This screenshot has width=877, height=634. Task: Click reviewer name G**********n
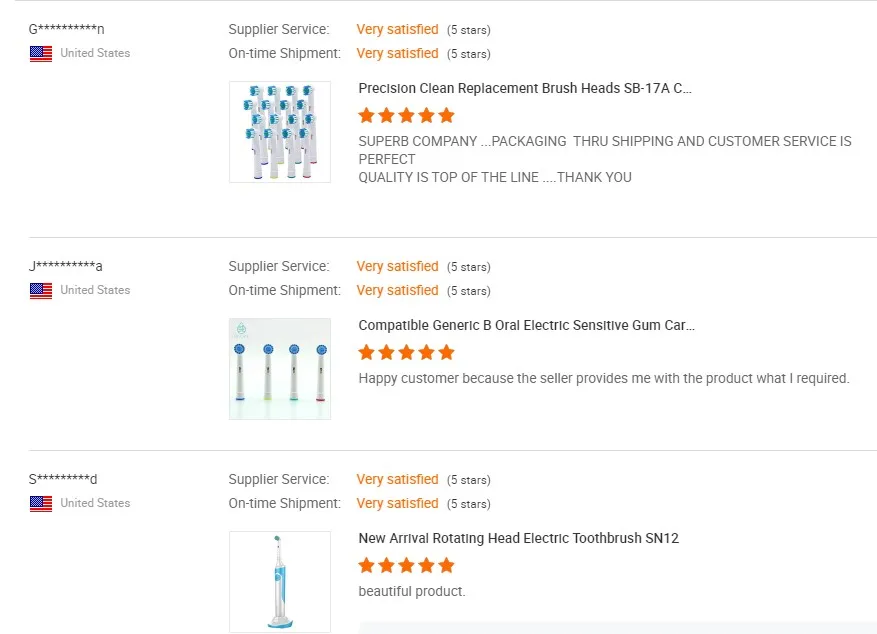(x=66, y=29)
